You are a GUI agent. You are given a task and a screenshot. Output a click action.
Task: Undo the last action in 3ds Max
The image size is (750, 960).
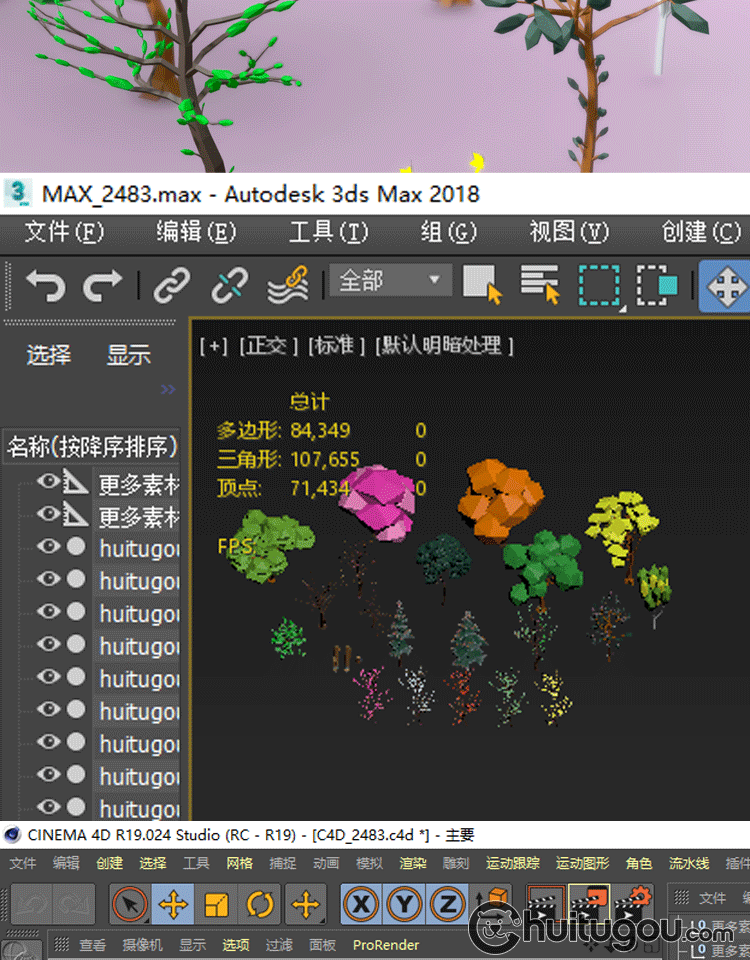[x=45, y=286]
